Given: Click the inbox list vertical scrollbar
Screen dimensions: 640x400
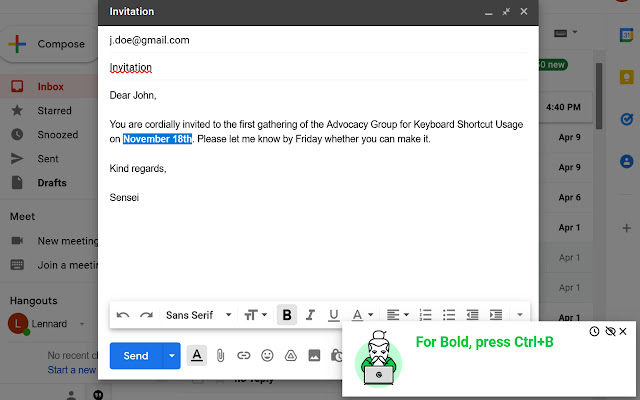Looking at the screenshot, I should [599, 96].
